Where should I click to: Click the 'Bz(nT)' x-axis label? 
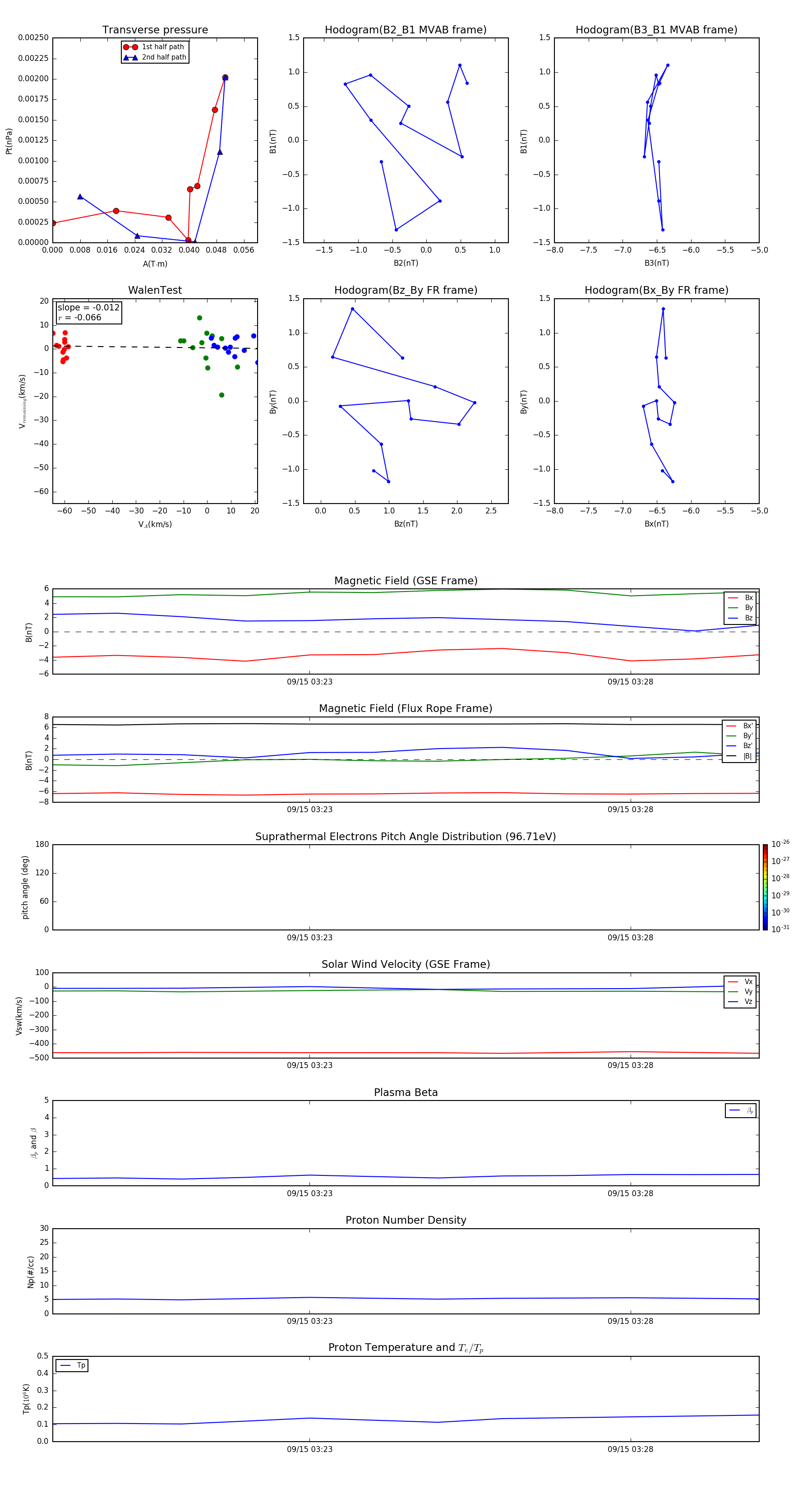pyautogui.click(x=406, y=524)
